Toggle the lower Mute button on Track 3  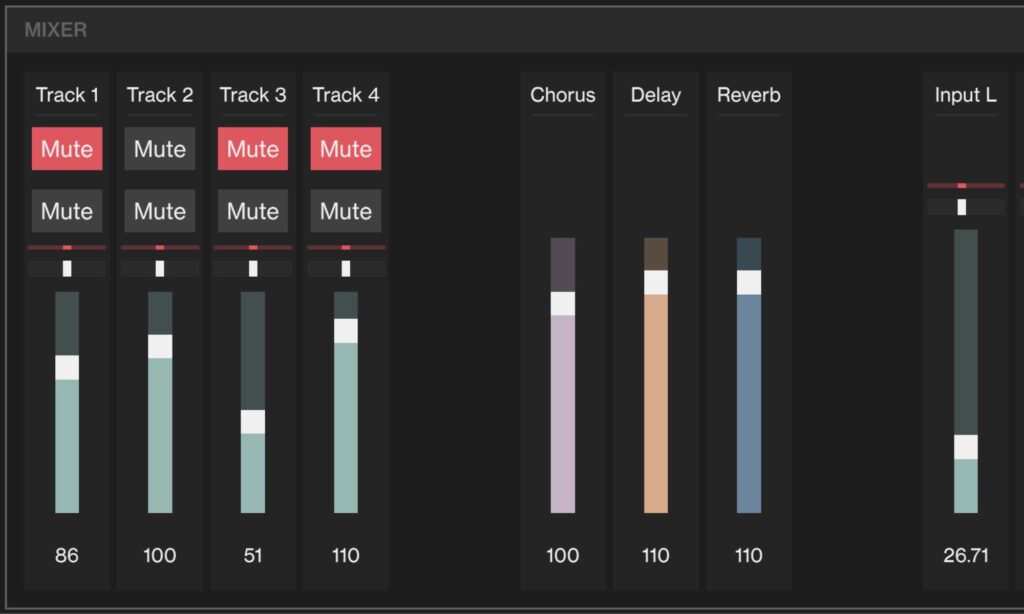click(x=253, y=211)
